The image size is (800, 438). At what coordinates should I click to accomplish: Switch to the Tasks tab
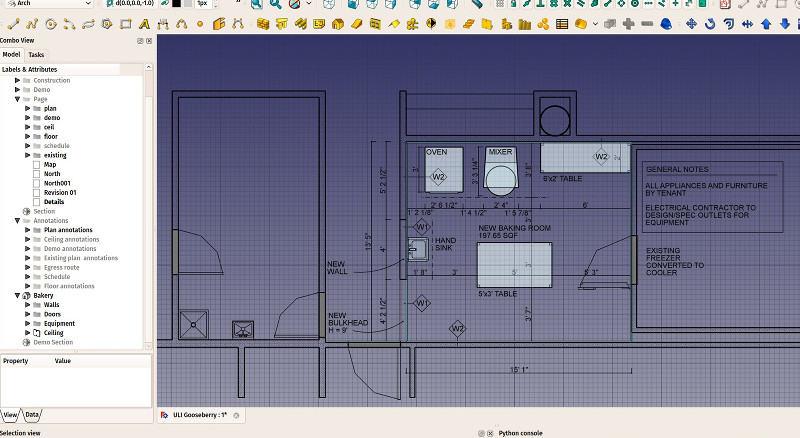tap(36, 55)
